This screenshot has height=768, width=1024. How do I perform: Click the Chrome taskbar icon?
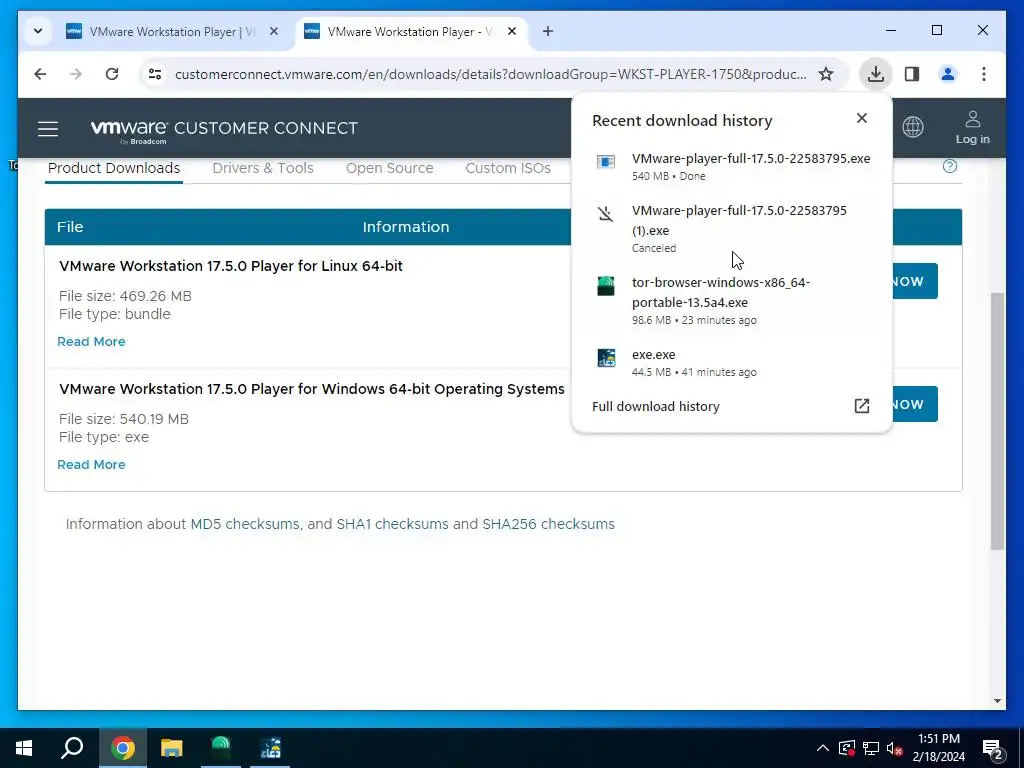(x=123, y=748)
